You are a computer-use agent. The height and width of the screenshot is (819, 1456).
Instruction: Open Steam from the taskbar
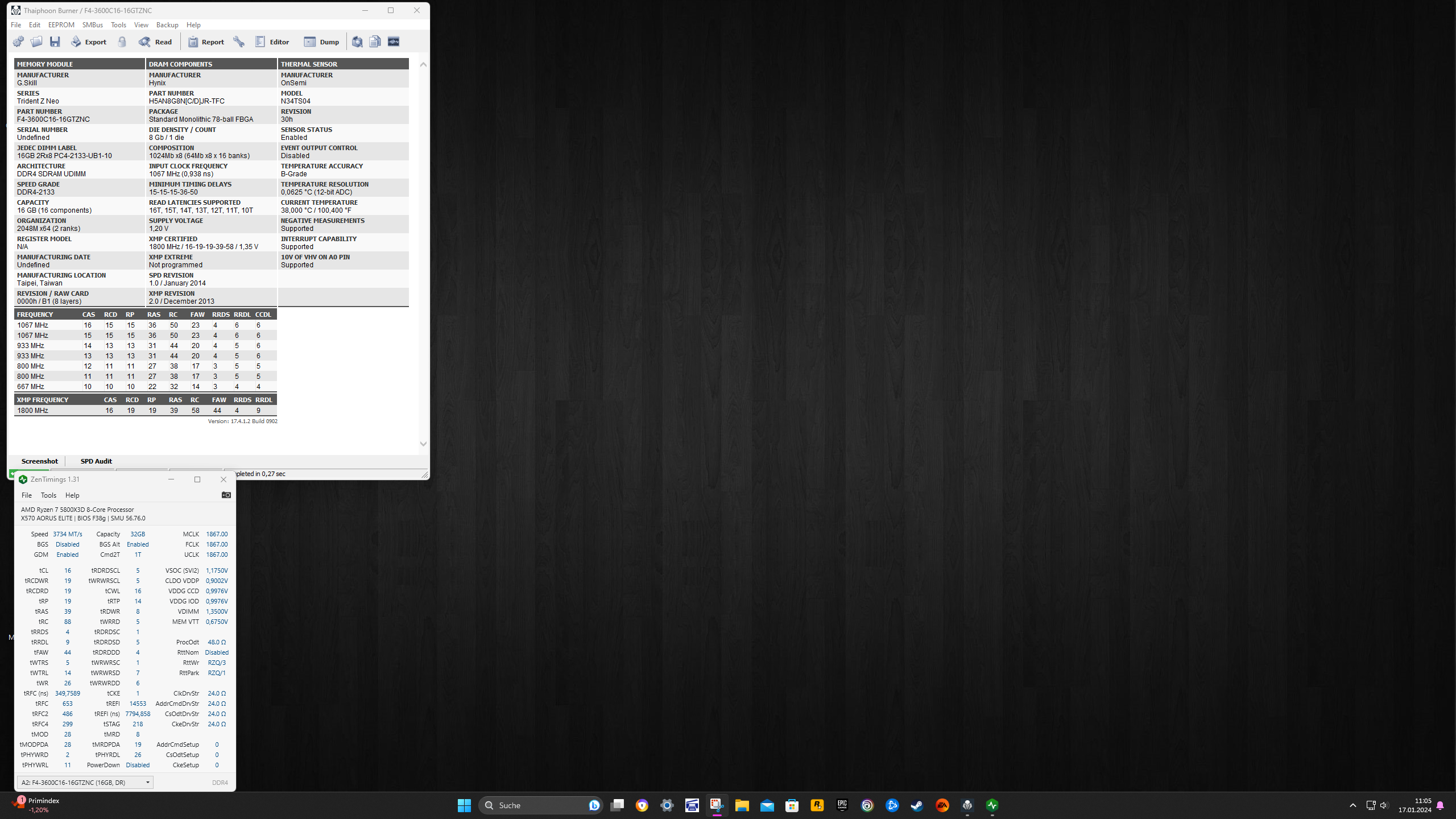click(x=917, y=805)
